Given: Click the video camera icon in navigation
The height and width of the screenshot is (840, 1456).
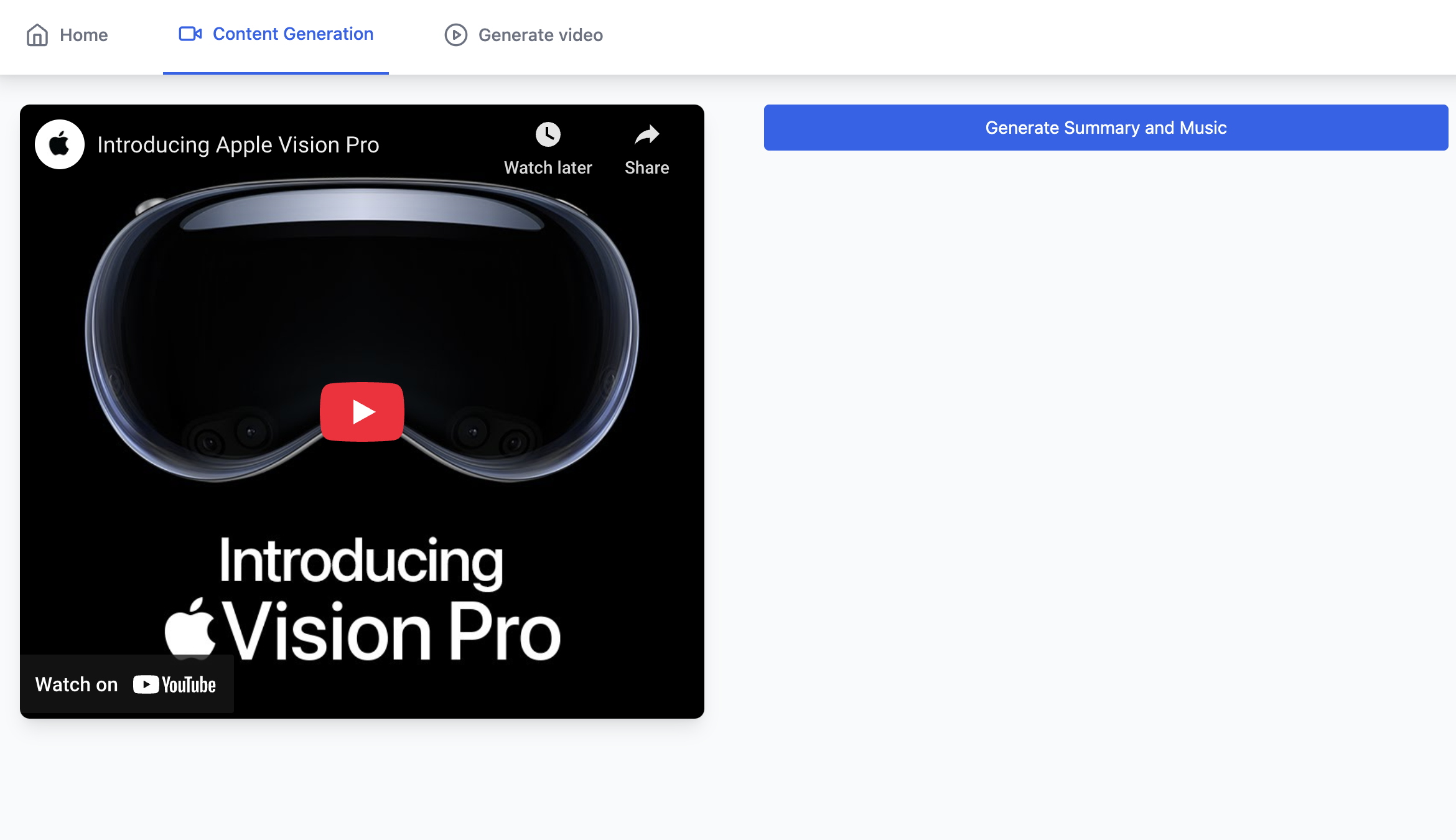Looking at the screenshot, I should pos(190,34).
